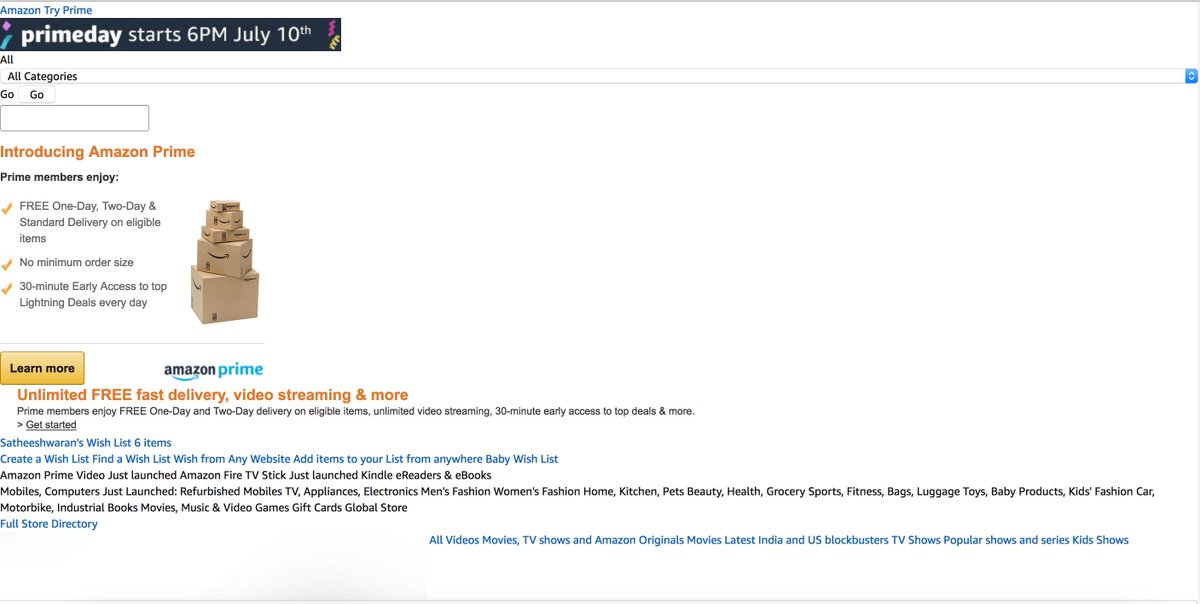The image size is (1200, 604).
Task: Click the Learn more button
Action: click(x=42, y=368)
